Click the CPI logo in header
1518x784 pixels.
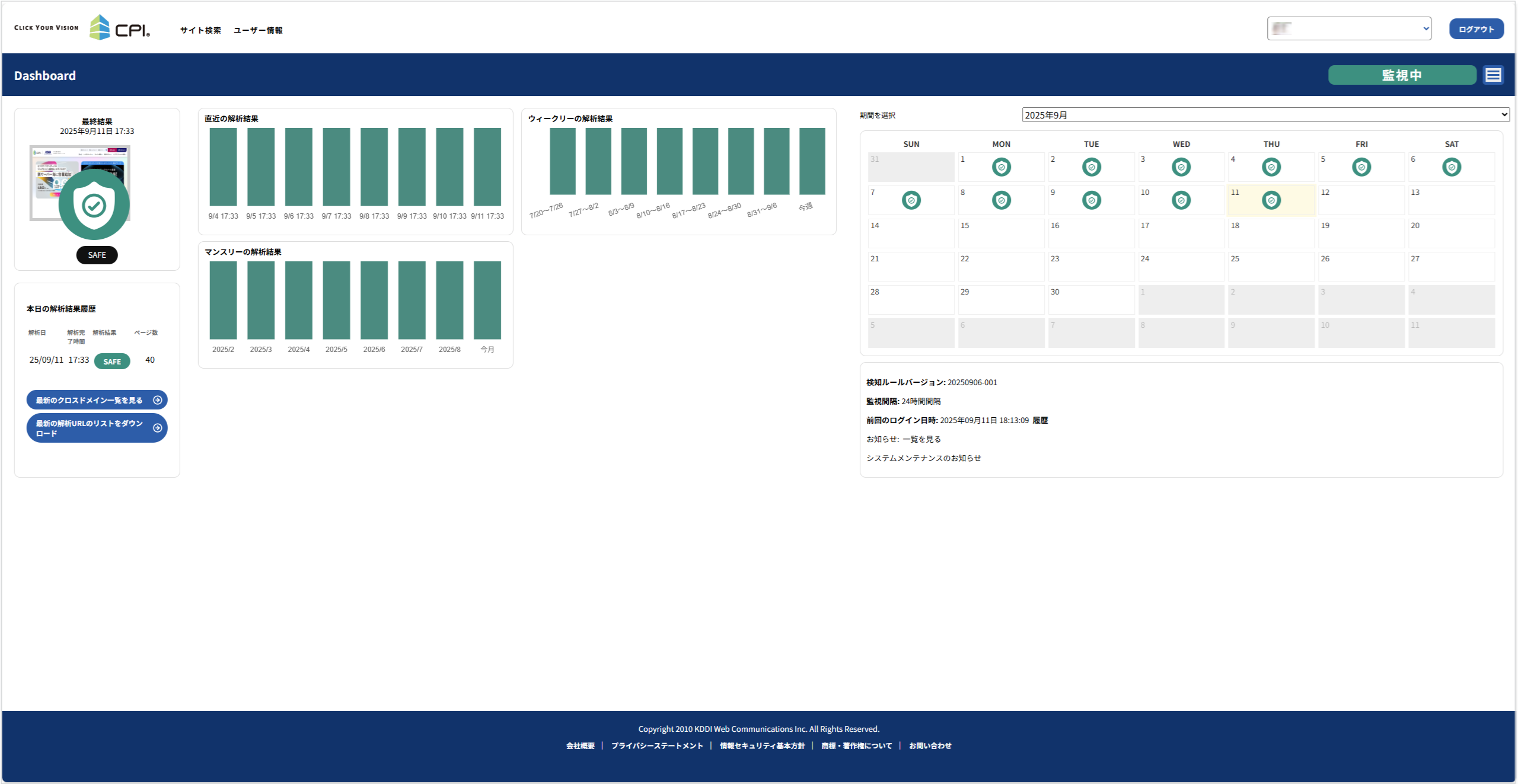tap(120, 28)
